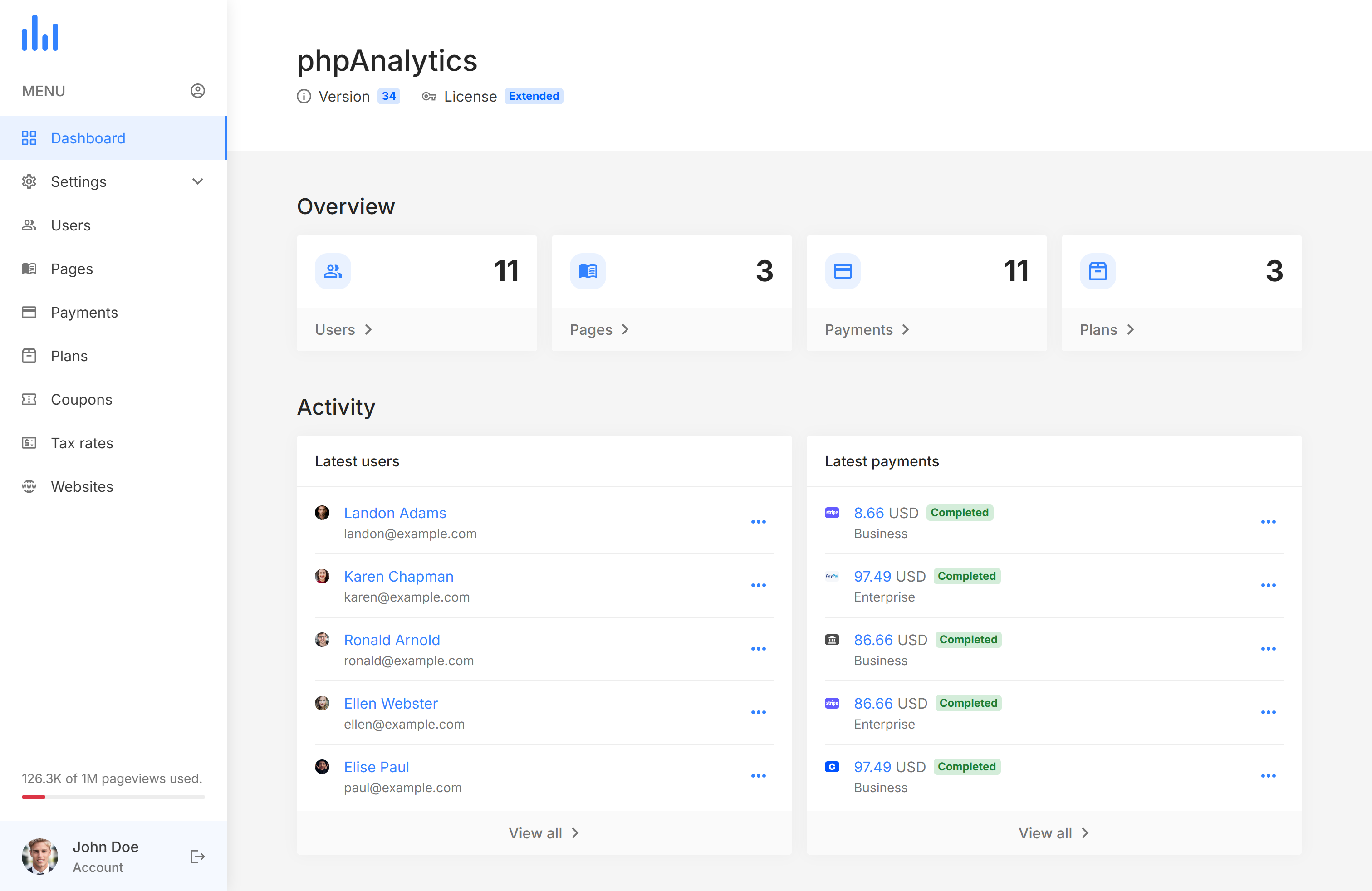Click the credit card icon in Payments card
This screenshot has width=1372, height=891.
pyautogui.click(x=842, y=271)
